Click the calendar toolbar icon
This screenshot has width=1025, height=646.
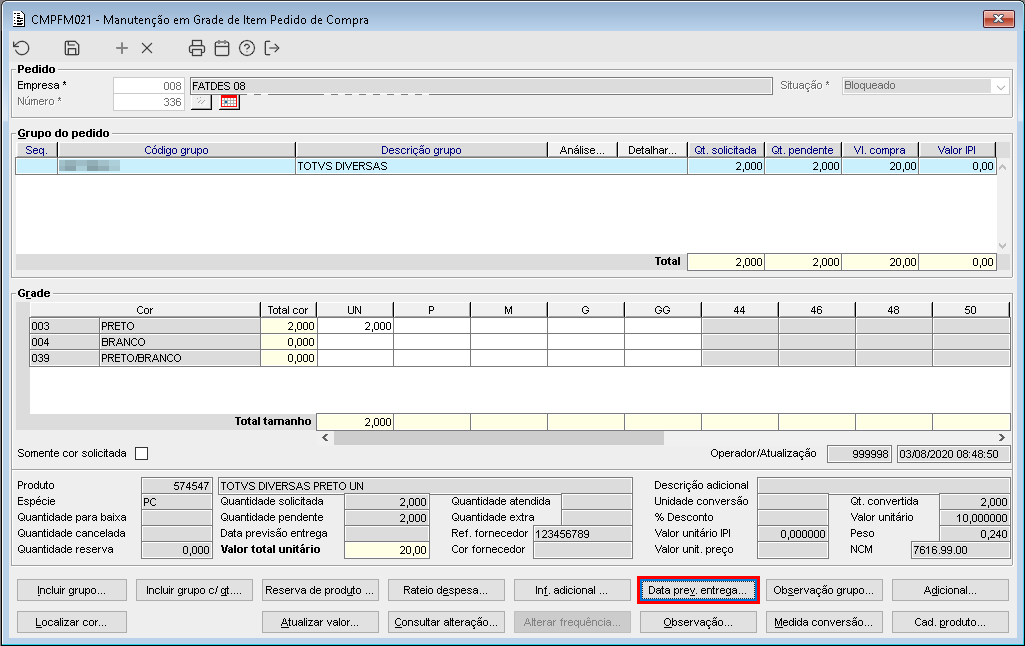(x=222, y=48)
